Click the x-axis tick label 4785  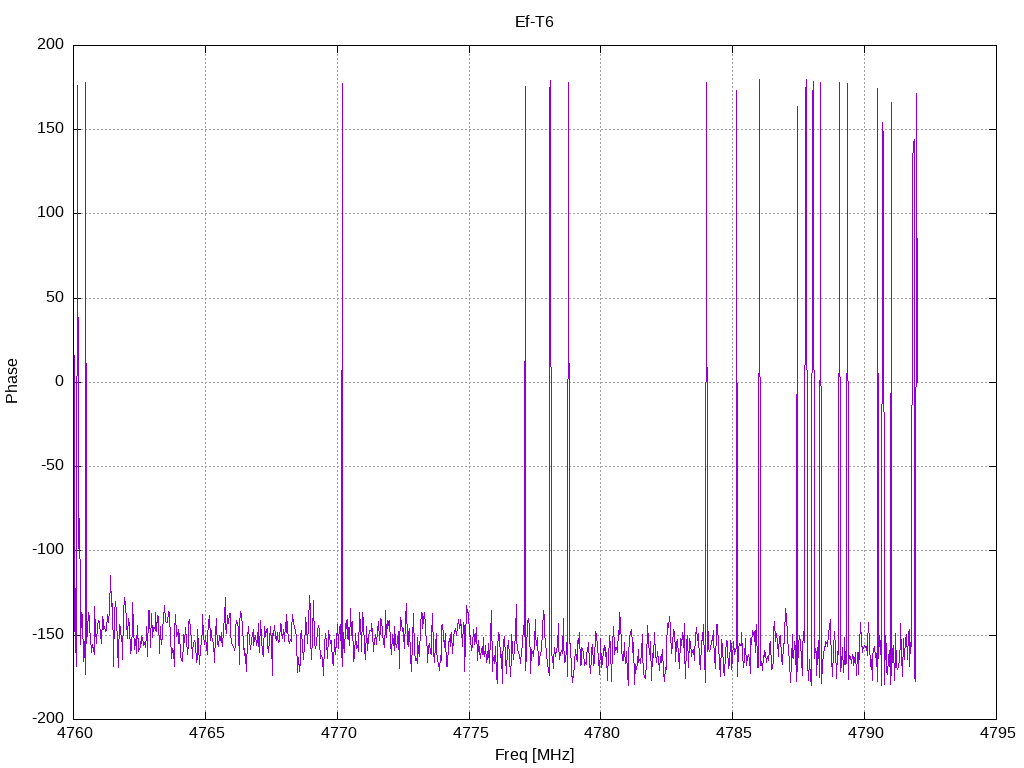[x=733, y=733]
